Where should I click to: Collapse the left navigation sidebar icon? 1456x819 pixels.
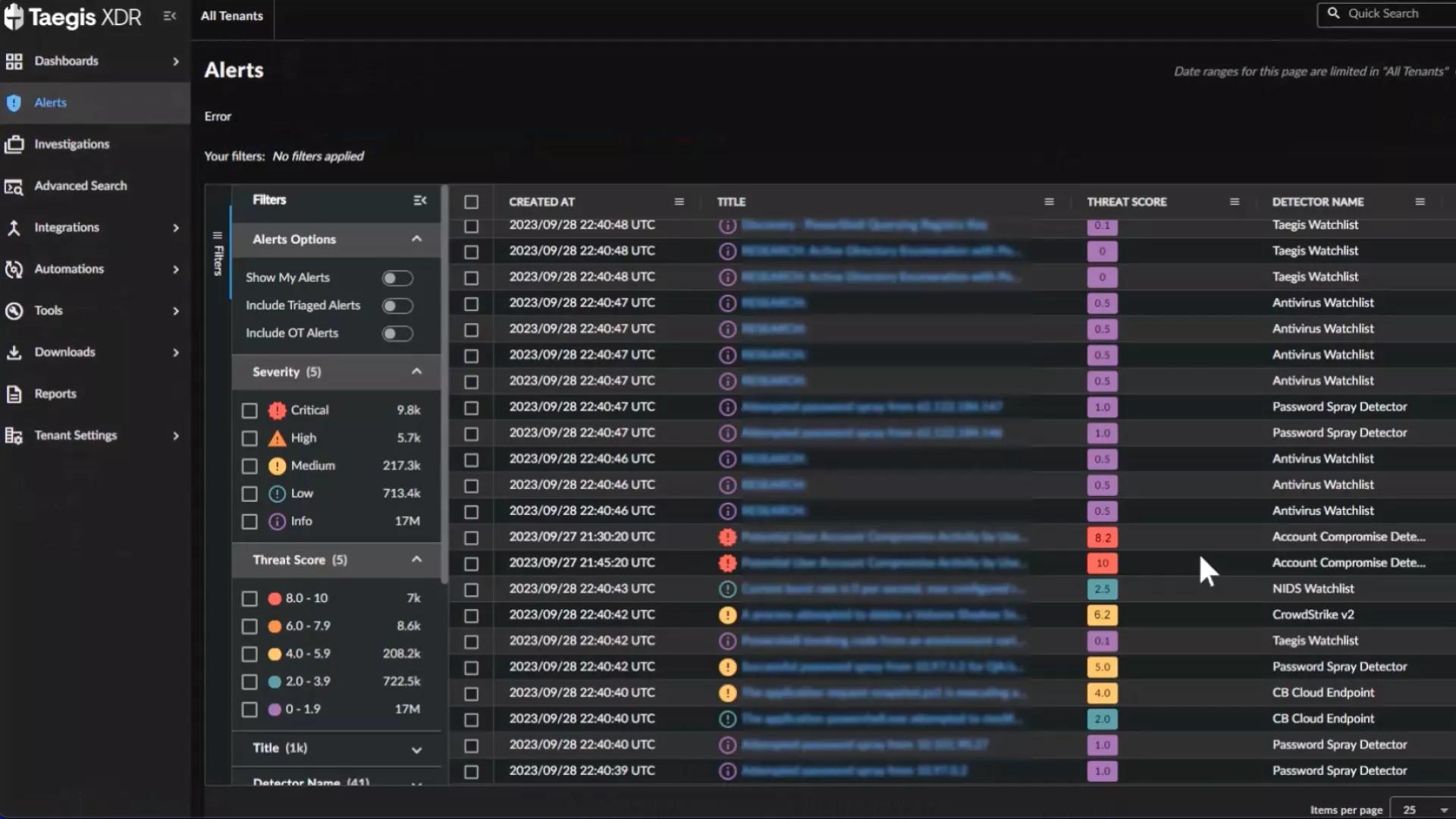coord(170,16)
